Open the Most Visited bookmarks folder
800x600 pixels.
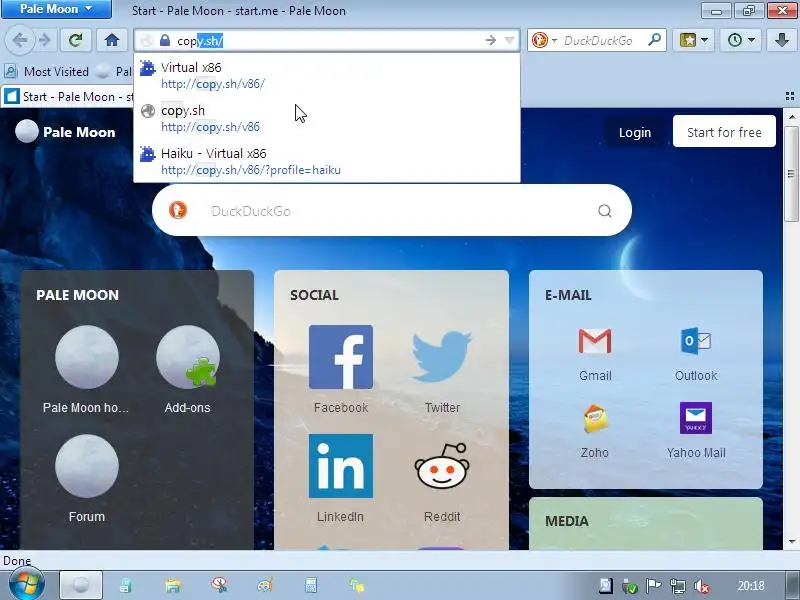47,71
